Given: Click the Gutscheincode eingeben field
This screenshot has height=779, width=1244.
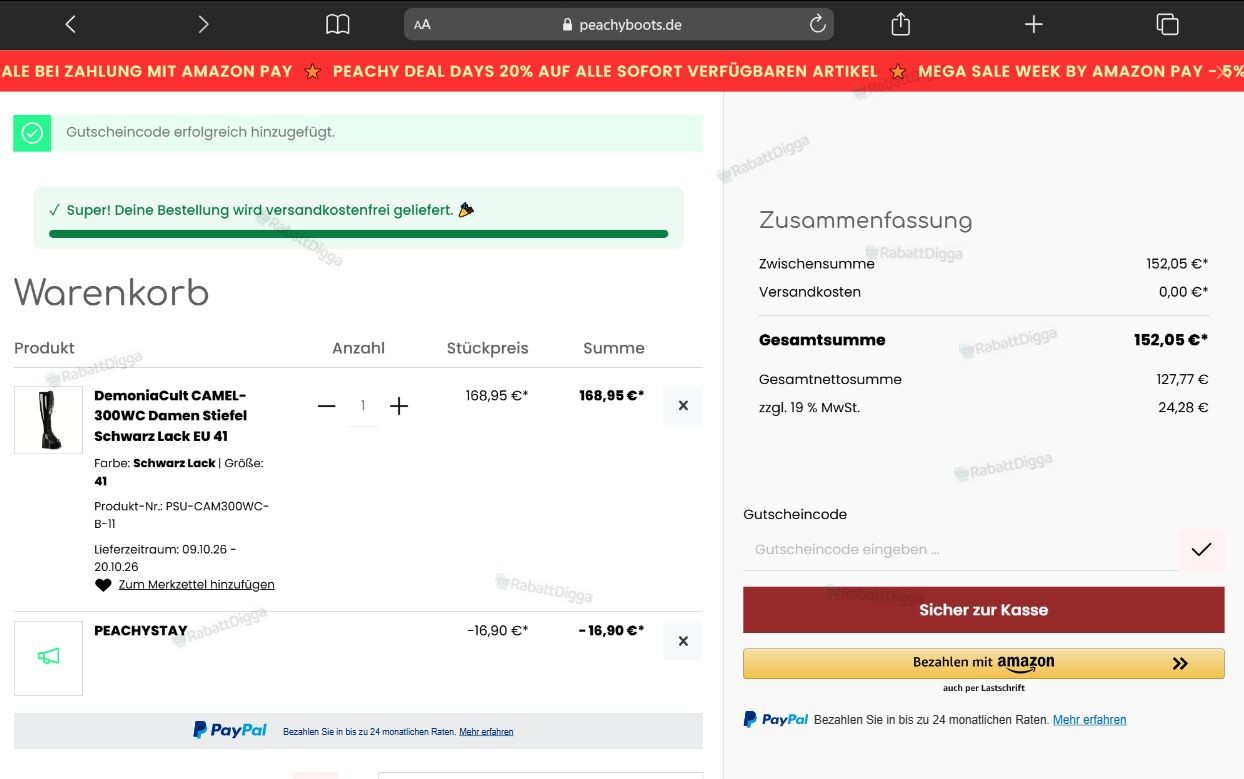Looking at the screenshot, I should tap(960, 549).
